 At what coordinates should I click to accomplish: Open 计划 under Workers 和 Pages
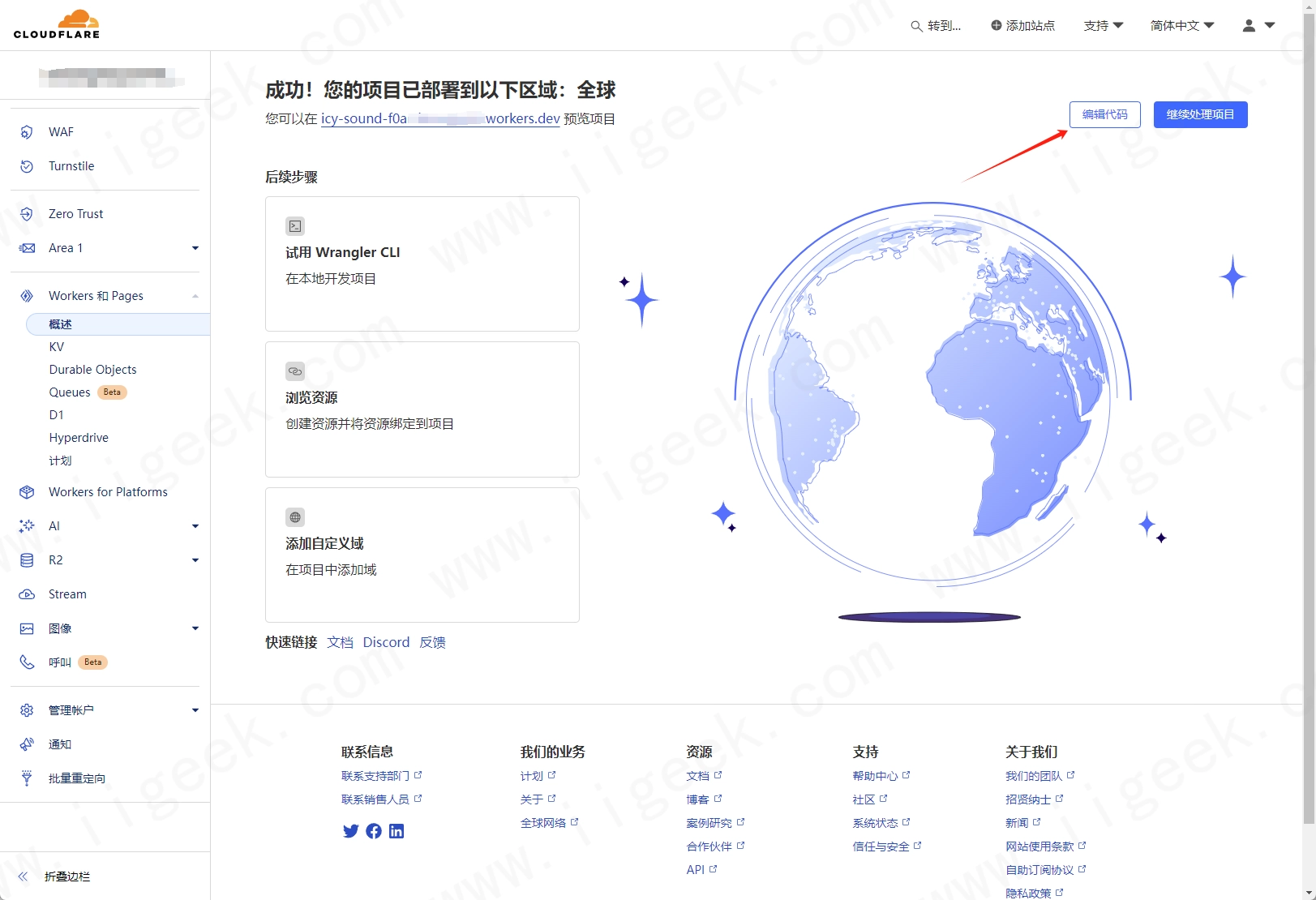[x=60, y=461]
